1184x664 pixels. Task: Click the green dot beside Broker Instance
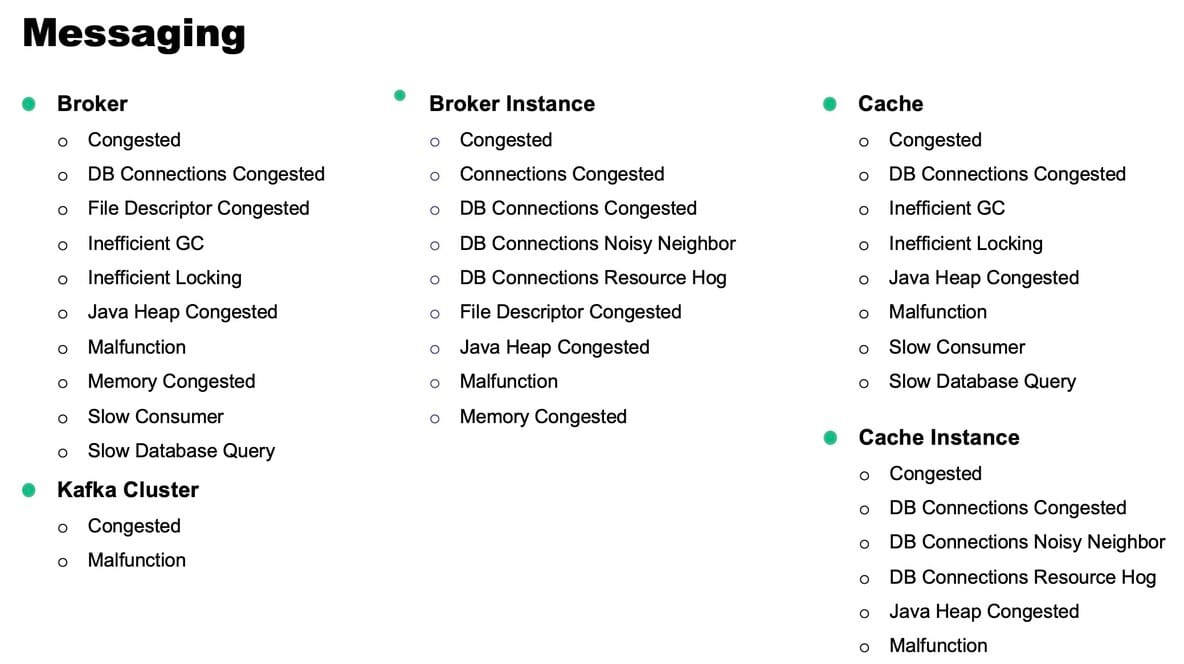pos(400,96)
